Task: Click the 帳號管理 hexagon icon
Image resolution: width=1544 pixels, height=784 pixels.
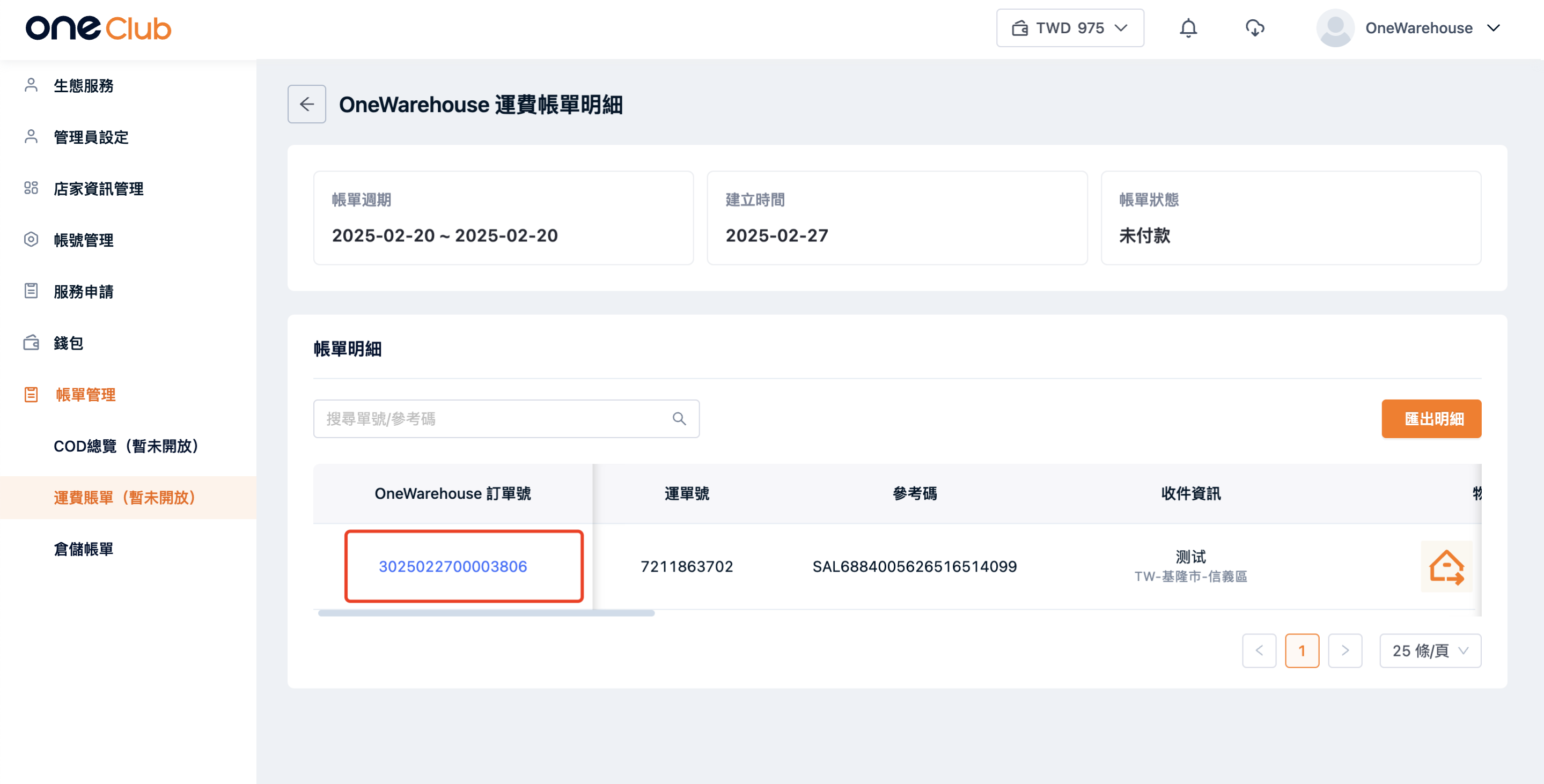Action: point(31,240)
